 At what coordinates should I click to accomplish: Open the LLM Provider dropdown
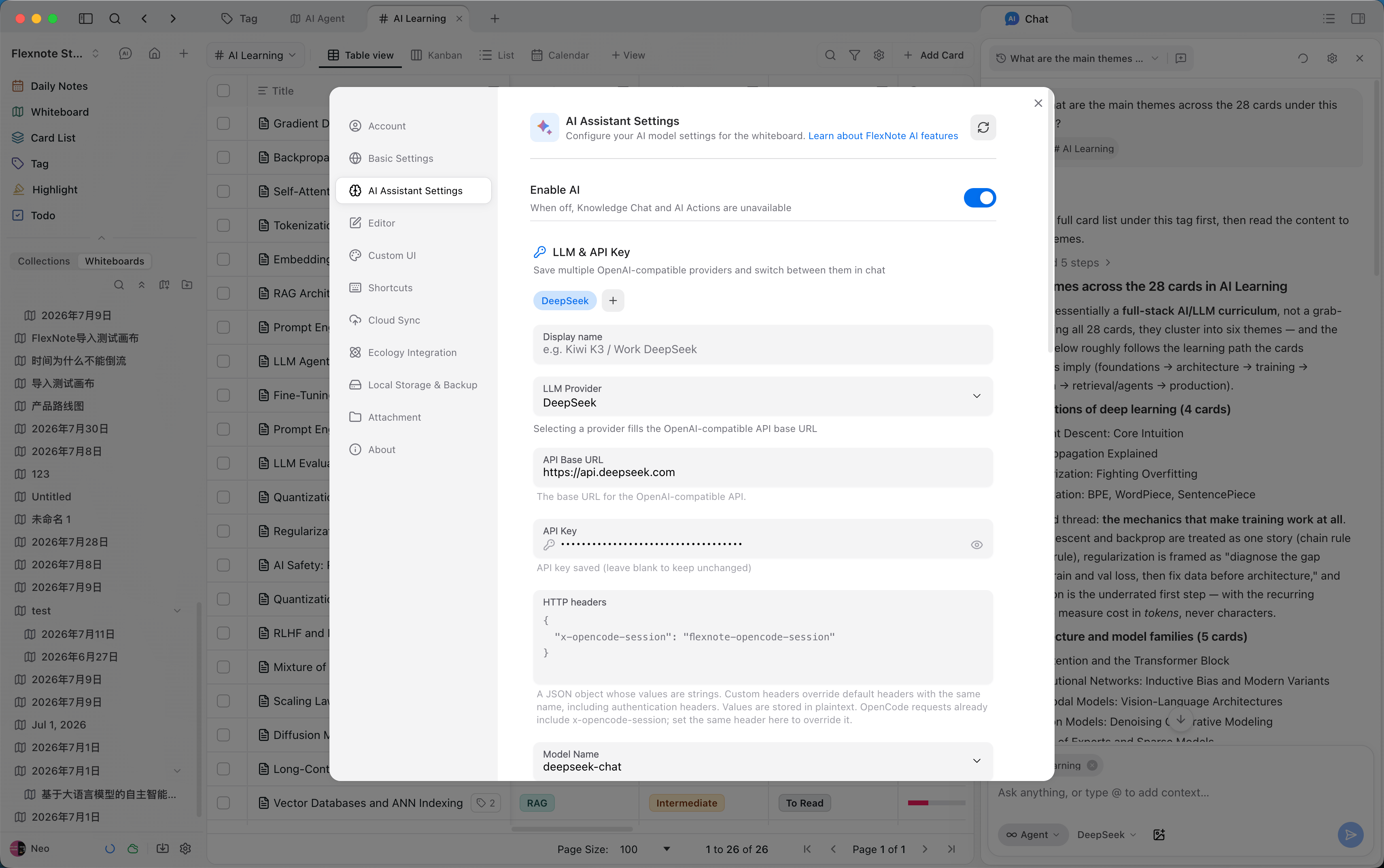pos(763,396)
